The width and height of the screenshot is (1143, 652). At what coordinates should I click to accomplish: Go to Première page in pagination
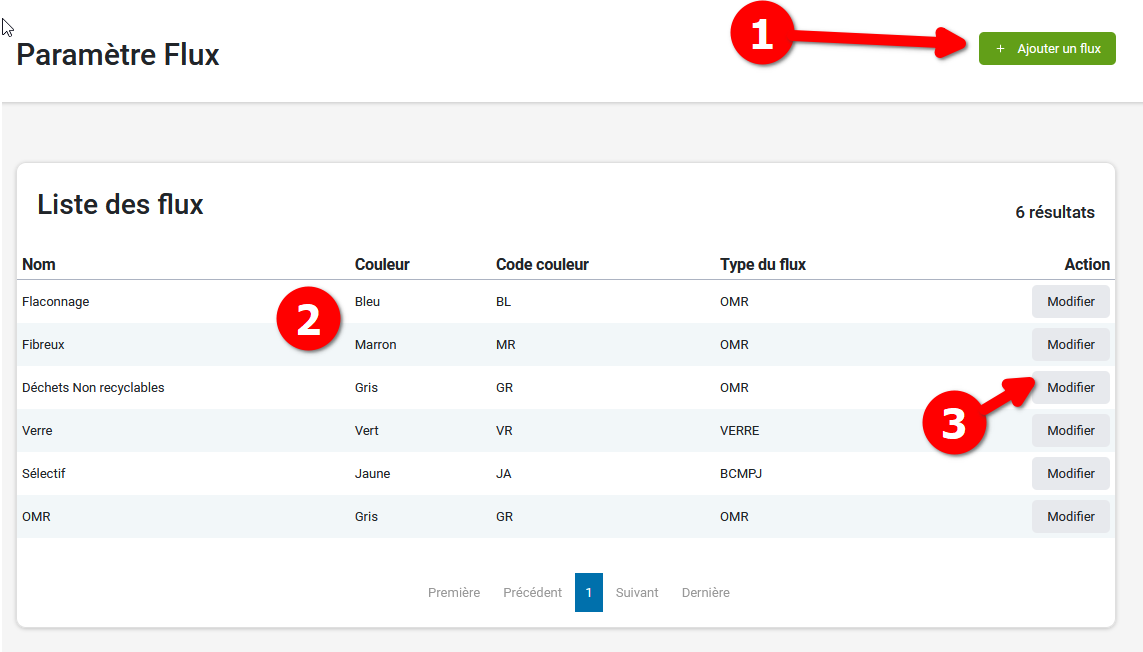(x=453, y=593)
